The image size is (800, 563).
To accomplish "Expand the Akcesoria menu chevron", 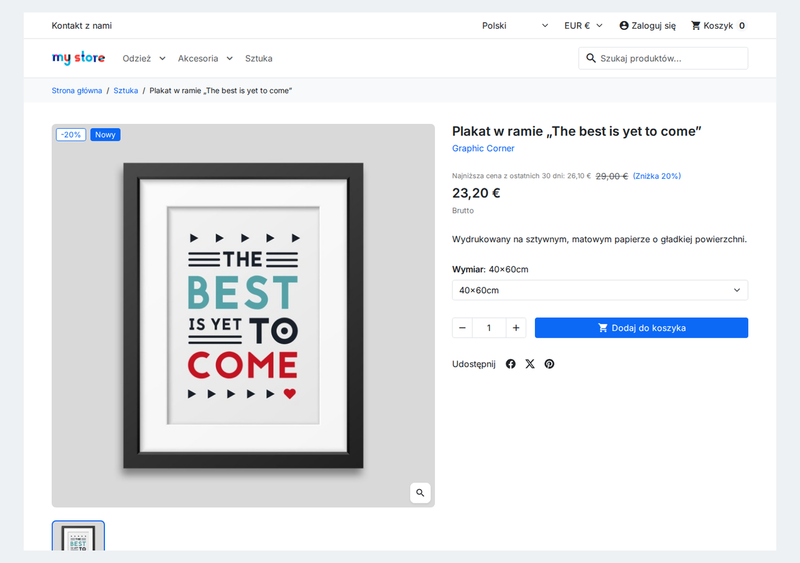I will [x=230, y=59].
